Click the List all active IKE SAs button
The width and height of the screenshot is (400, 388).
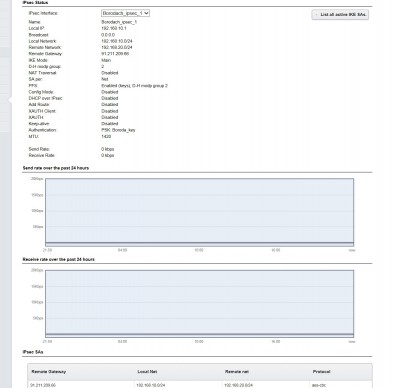click(340, 15)
